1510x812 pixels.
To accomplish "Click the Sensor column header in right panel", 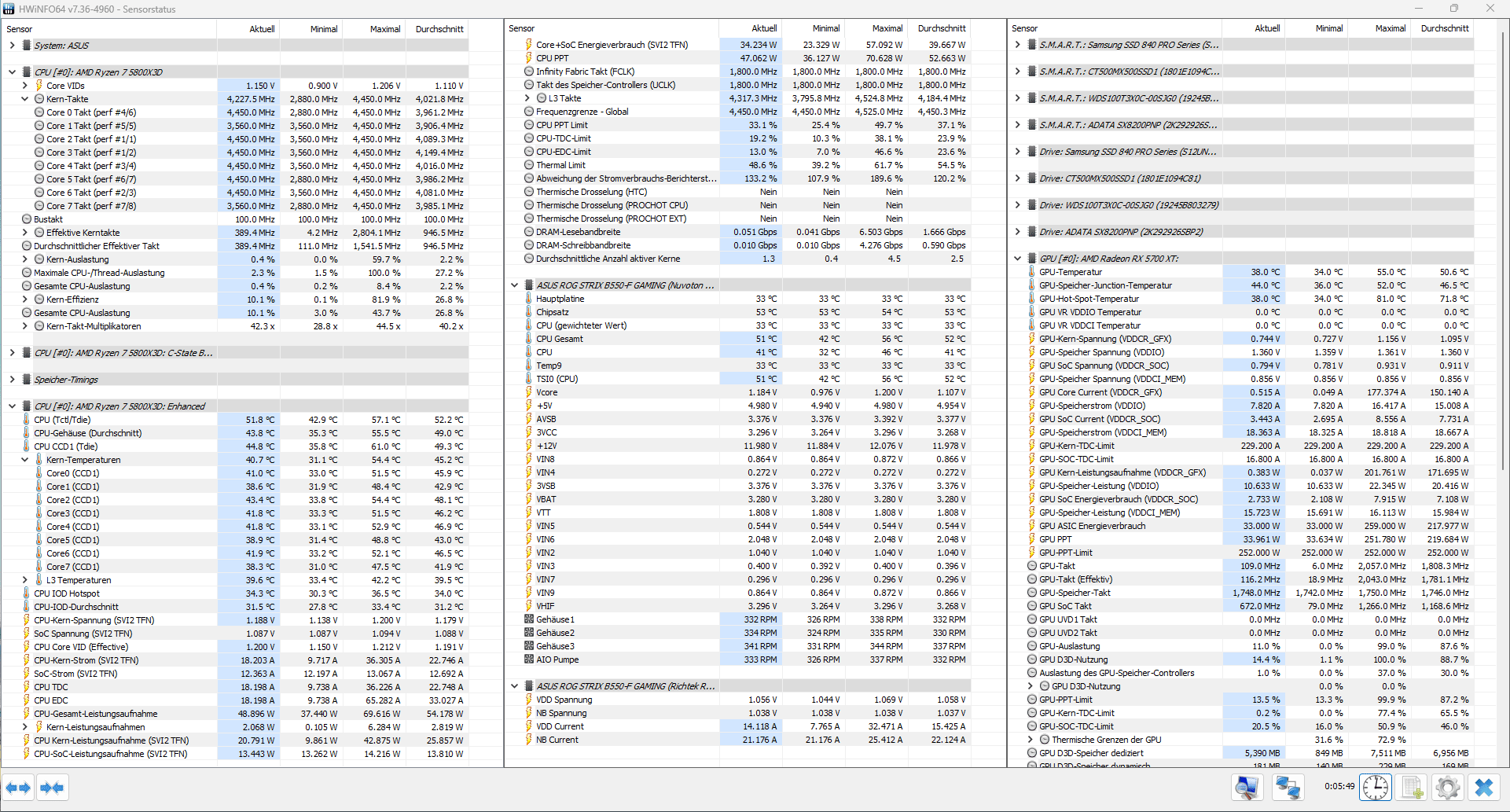I will pyautogui.click(x=1115, y=28).
